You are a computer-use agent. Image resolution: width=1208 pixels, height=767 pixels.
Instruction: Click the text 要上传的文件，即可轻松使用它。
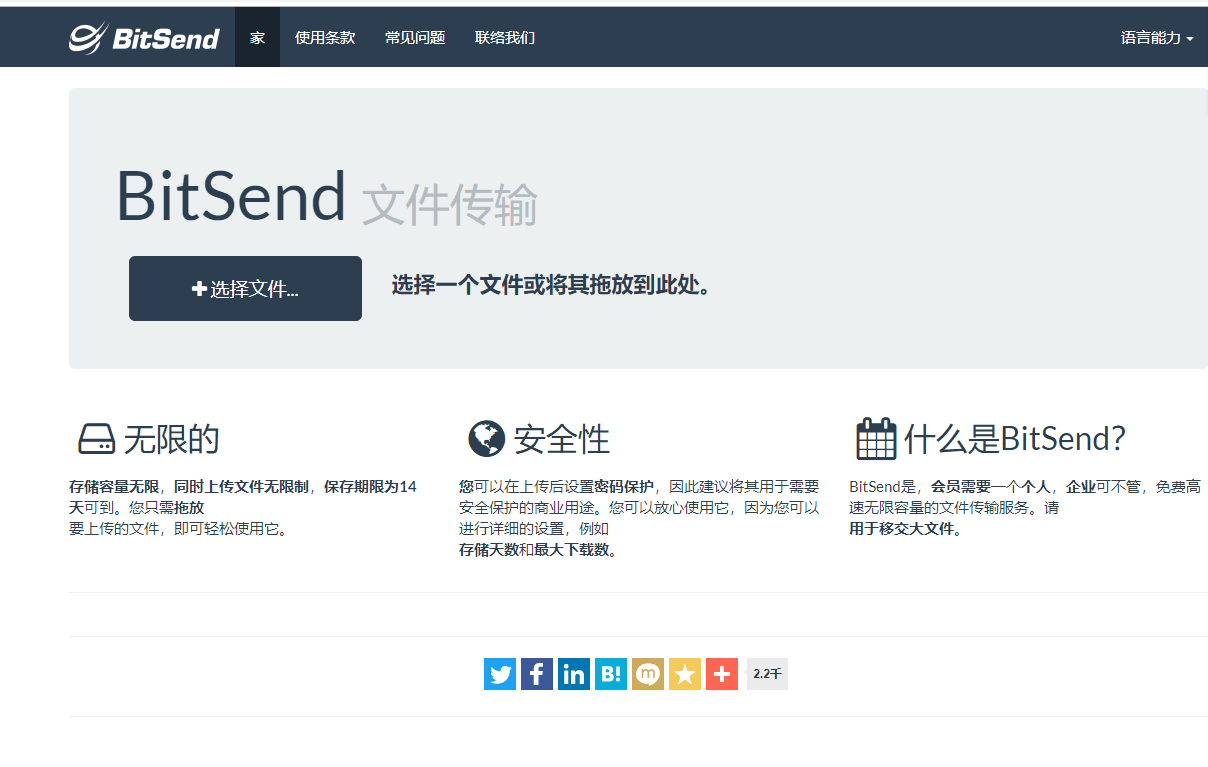point(179,529)
